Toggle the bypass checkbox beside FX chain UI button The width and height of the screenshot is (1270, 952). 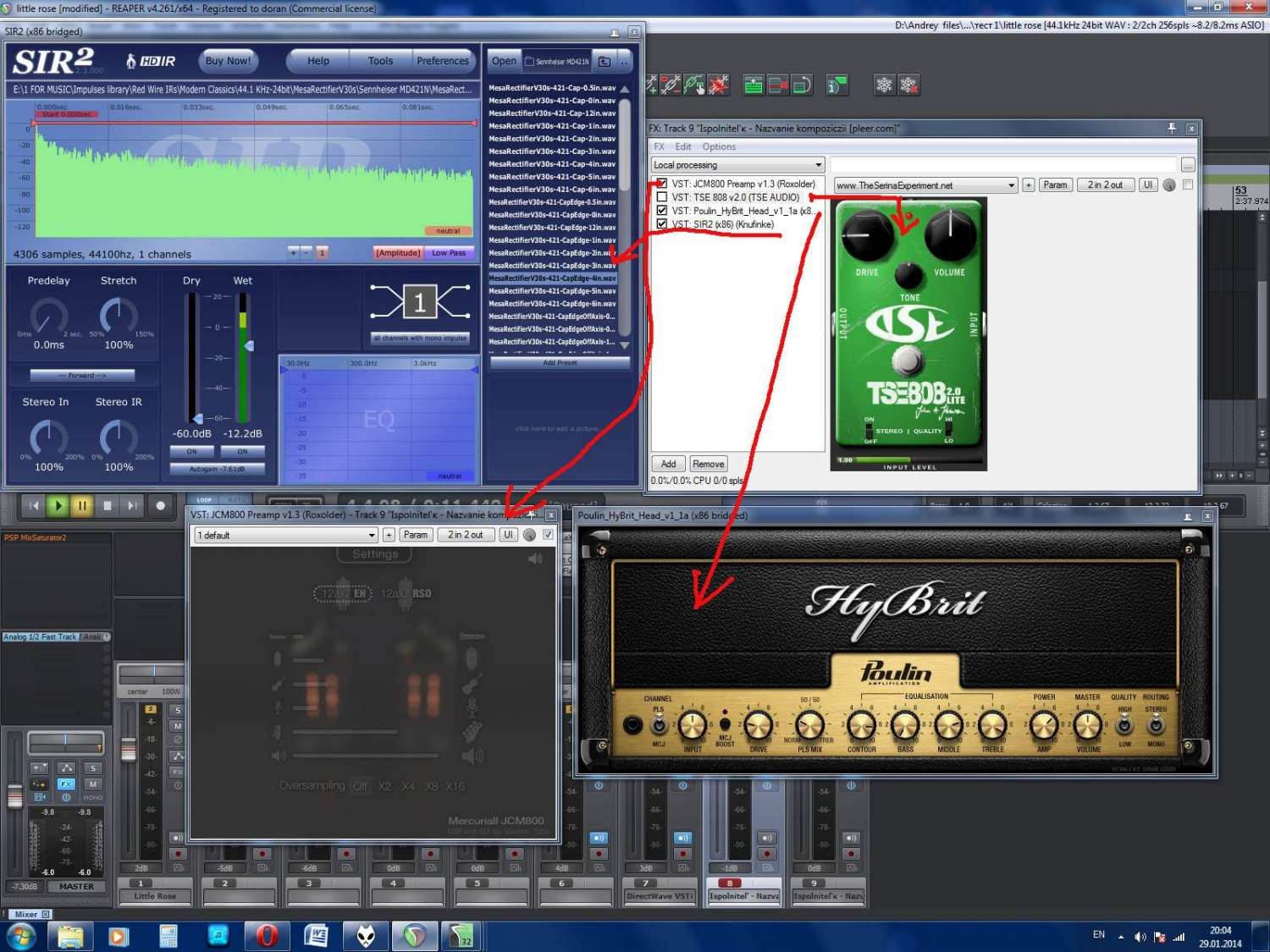coord(1188,184)
